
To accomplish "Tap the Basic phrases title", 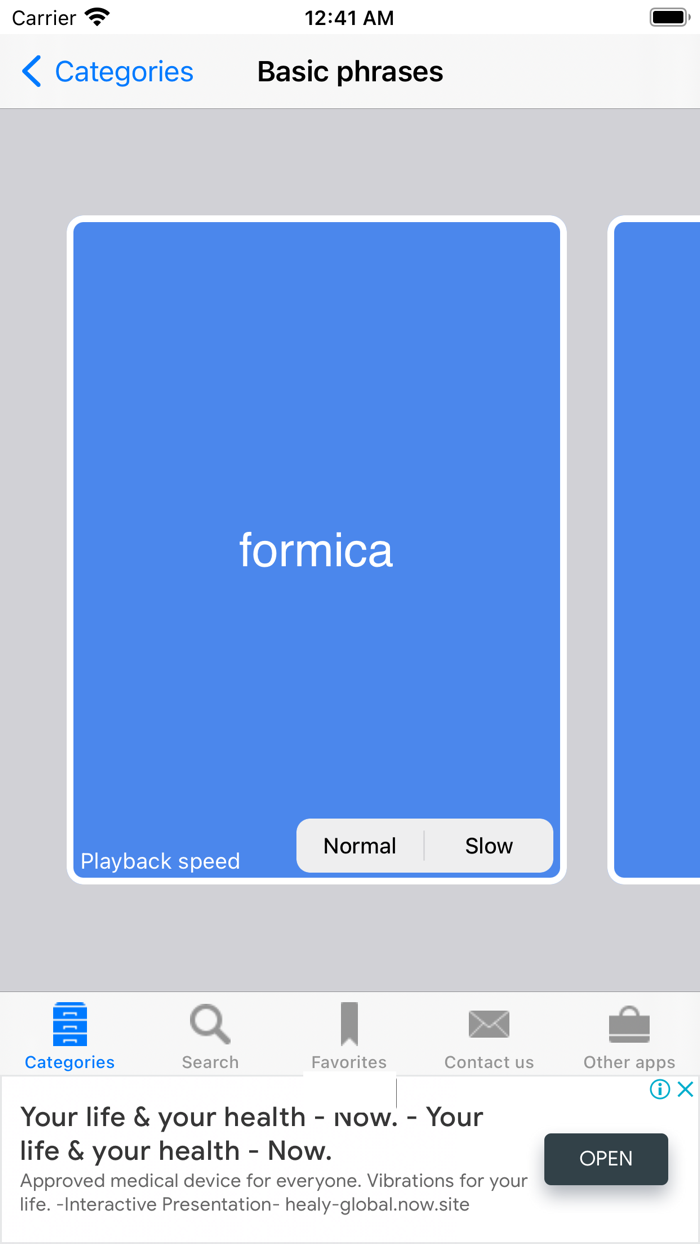I will click(x=349, y=71).
